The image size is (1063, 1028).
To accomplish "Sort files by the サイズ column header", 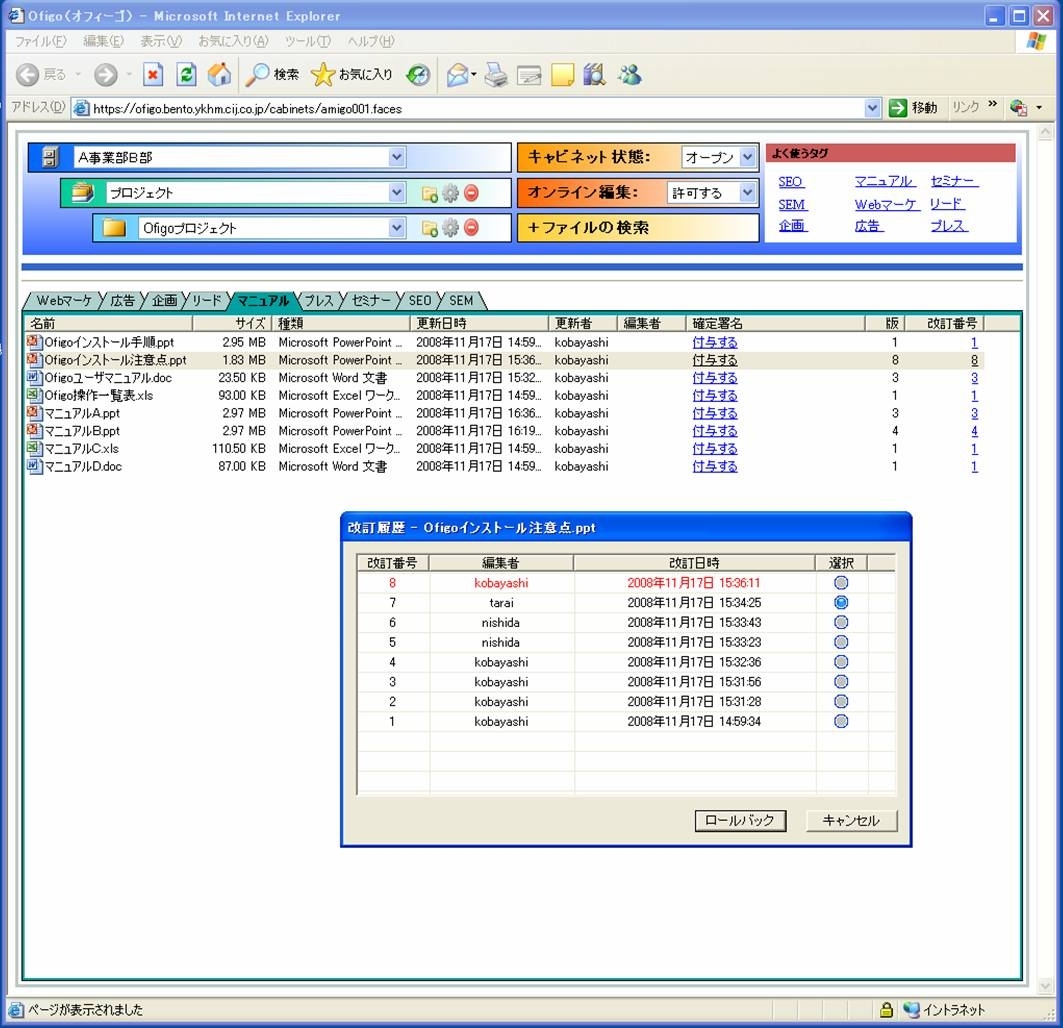I will point(232,323).
